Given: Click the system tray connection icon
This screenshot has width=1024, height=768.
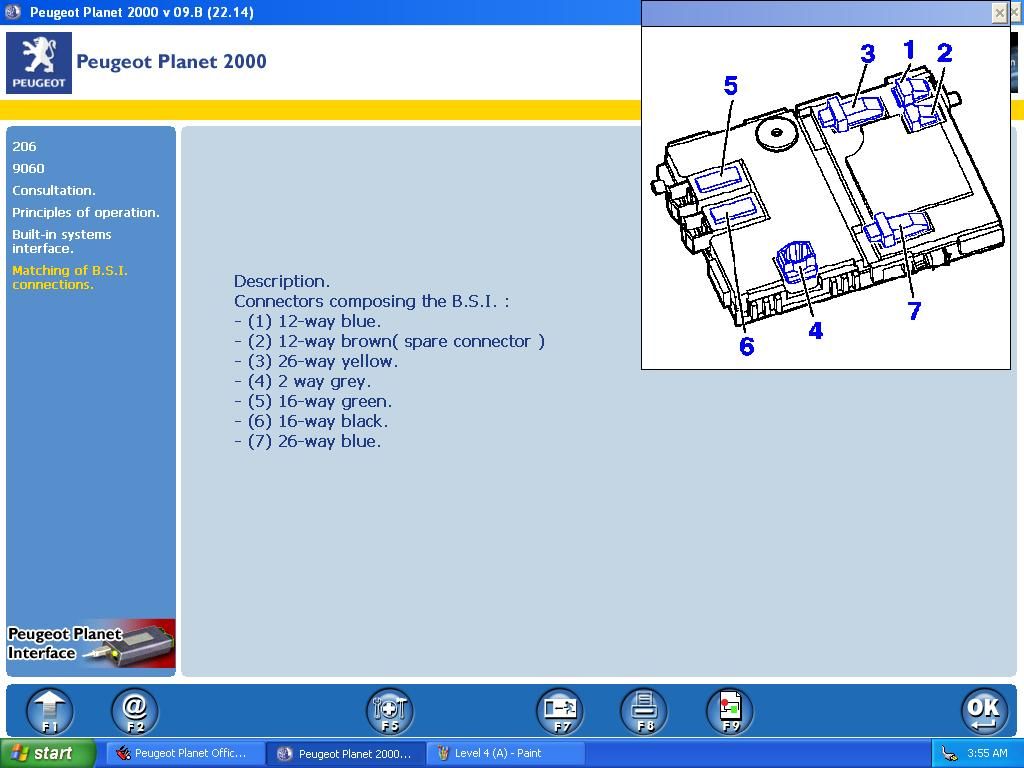Looking at the screenshot, I should (x=950, y=754).
